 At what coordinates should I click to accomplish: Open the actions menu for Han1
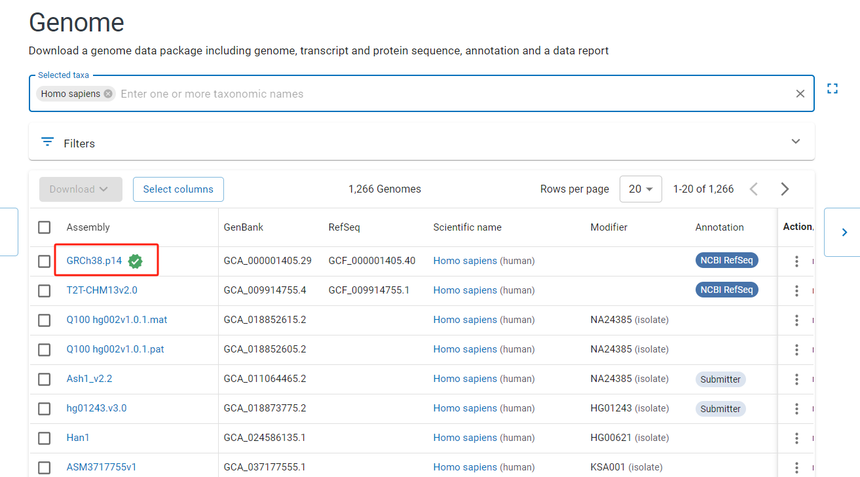(x=796, y=438)
